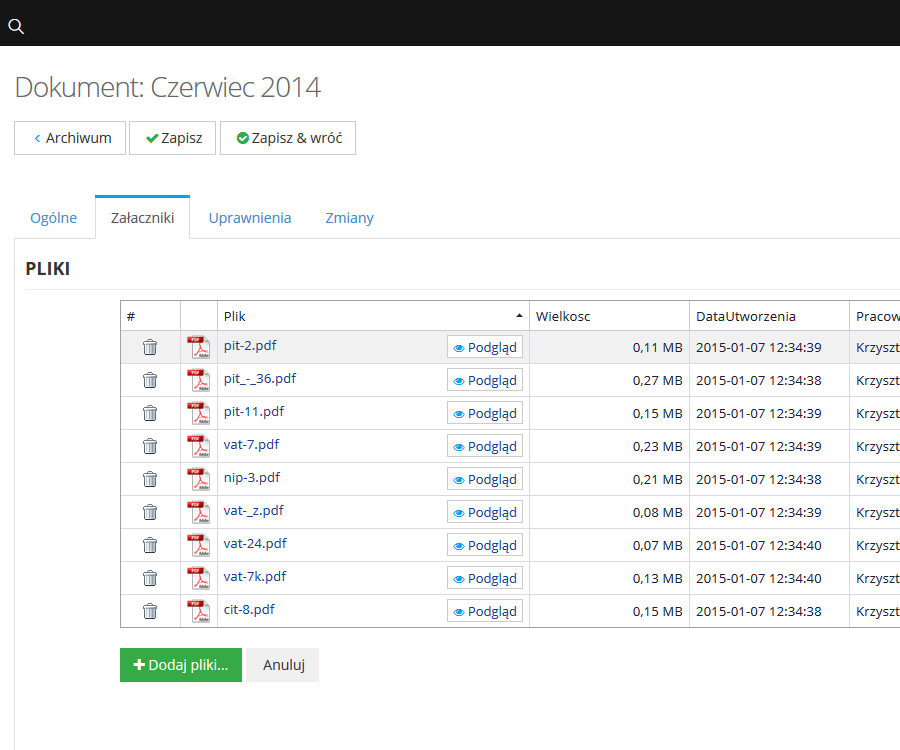Select the 0,13 MB size cell
The height and width of the screenshot is (750, 900).
click(x=609, y=578)
